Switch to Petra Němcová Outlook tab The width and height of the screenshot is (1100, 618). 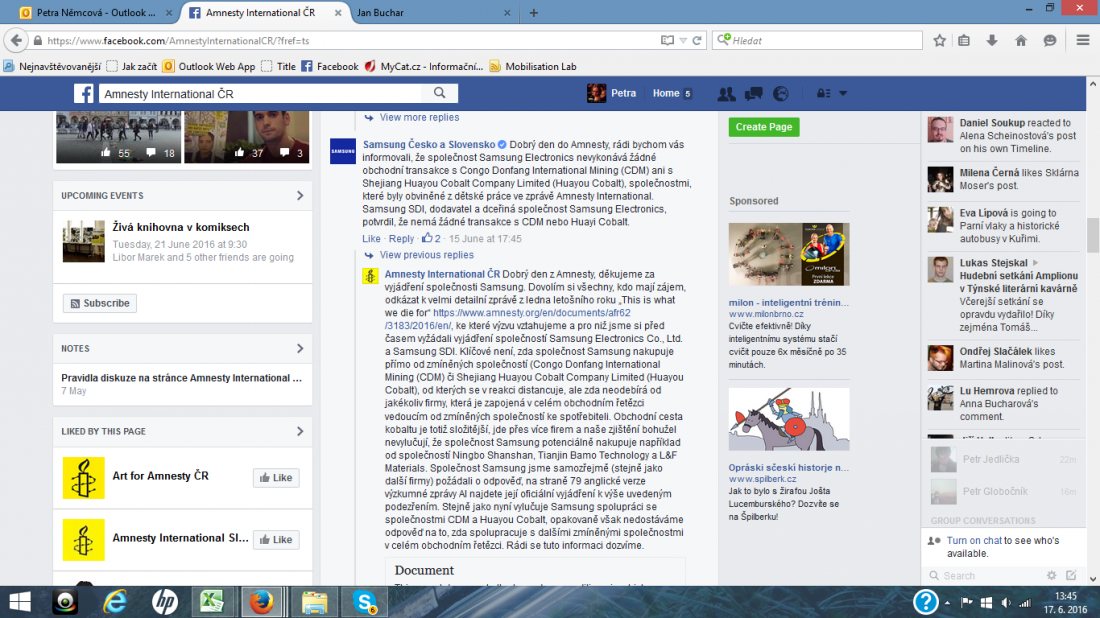click(96, 13)
